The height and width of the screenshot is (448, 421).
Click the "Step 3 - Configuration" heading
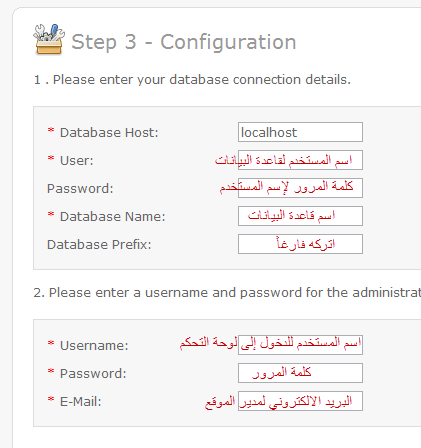(184, 42)
